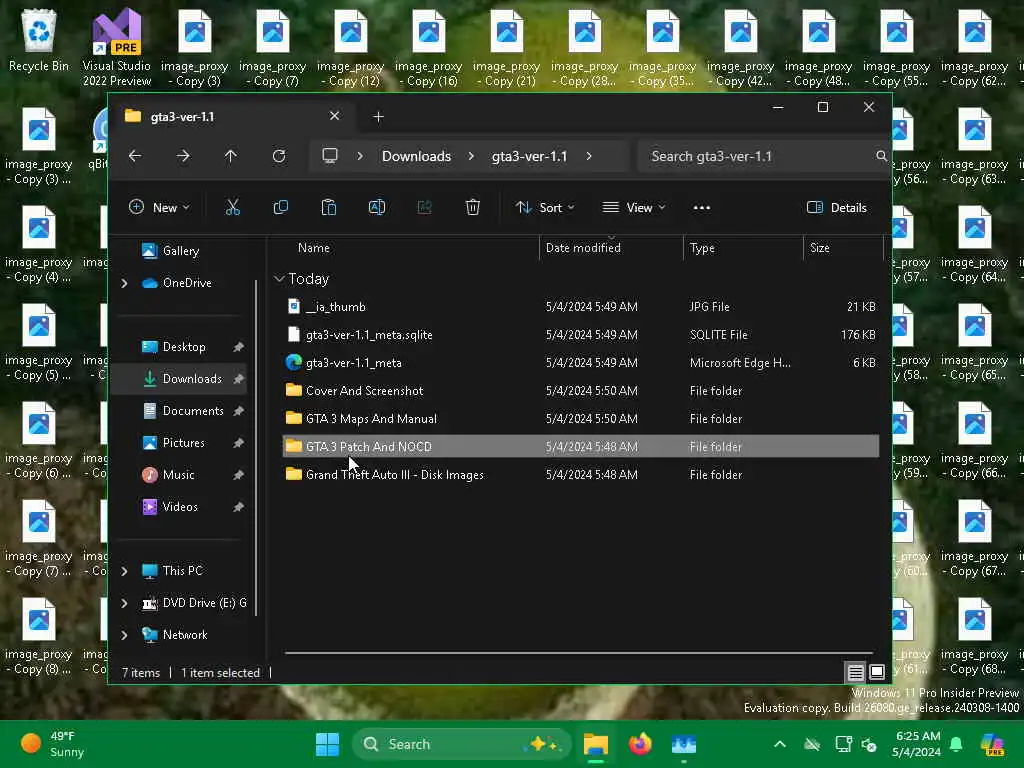Click the This PC monitor icon in address bar

[330, 156]
